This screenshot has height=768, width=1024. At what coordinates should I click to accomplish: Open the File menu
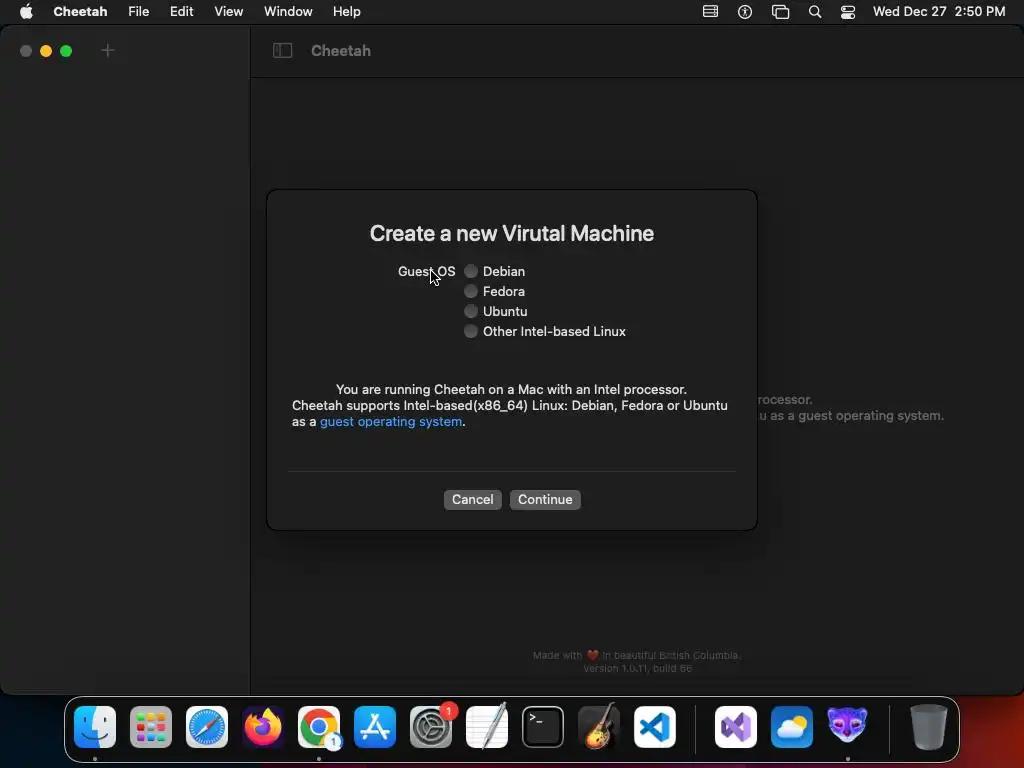(x=138, y=12)
